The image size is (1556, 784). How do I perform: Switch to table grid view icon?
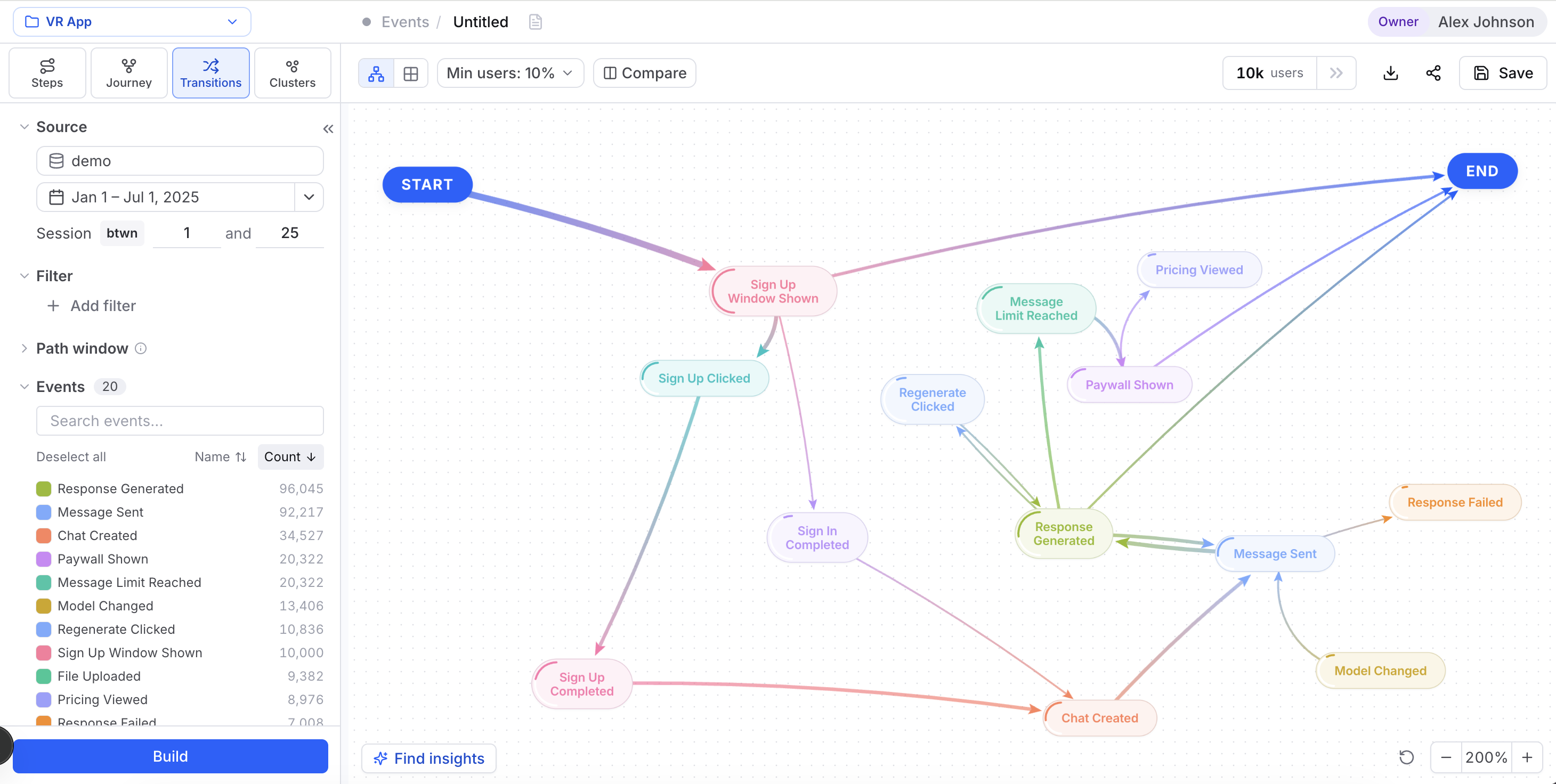click(x=411, y=73)
